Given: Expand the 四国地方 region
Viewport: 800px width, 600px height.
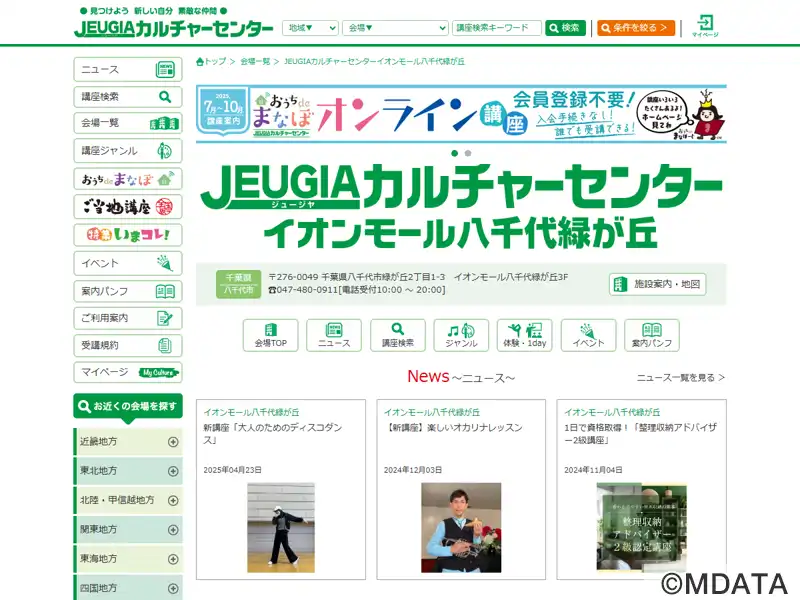Looking at the screenshot, I should coord(128,588).
